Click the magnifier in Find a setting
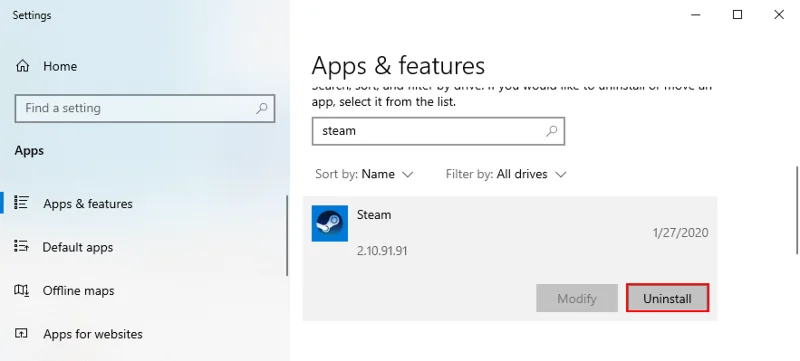 point(262,108)
